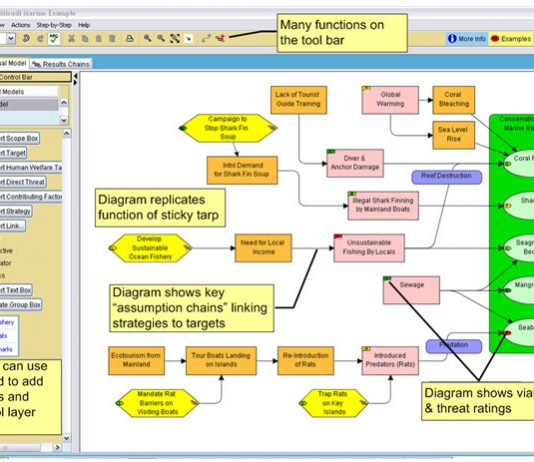This screenshot has width=534, height=462.
Task: Select the Campaign to Stop Shark Fin Soup strategy
Action: coord(228,128)
